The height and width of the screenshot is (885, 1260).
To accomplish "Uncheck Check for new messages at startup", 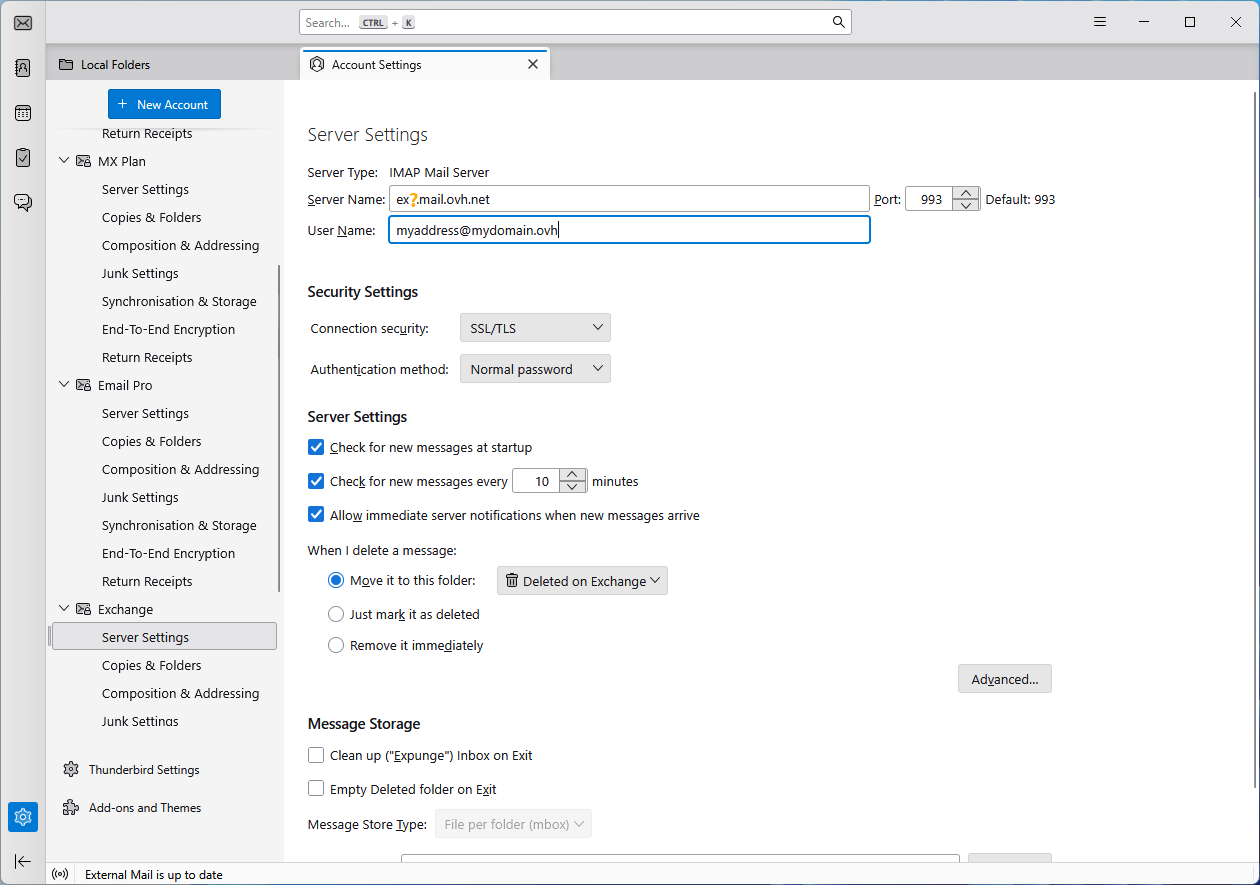I will point(316,448).
